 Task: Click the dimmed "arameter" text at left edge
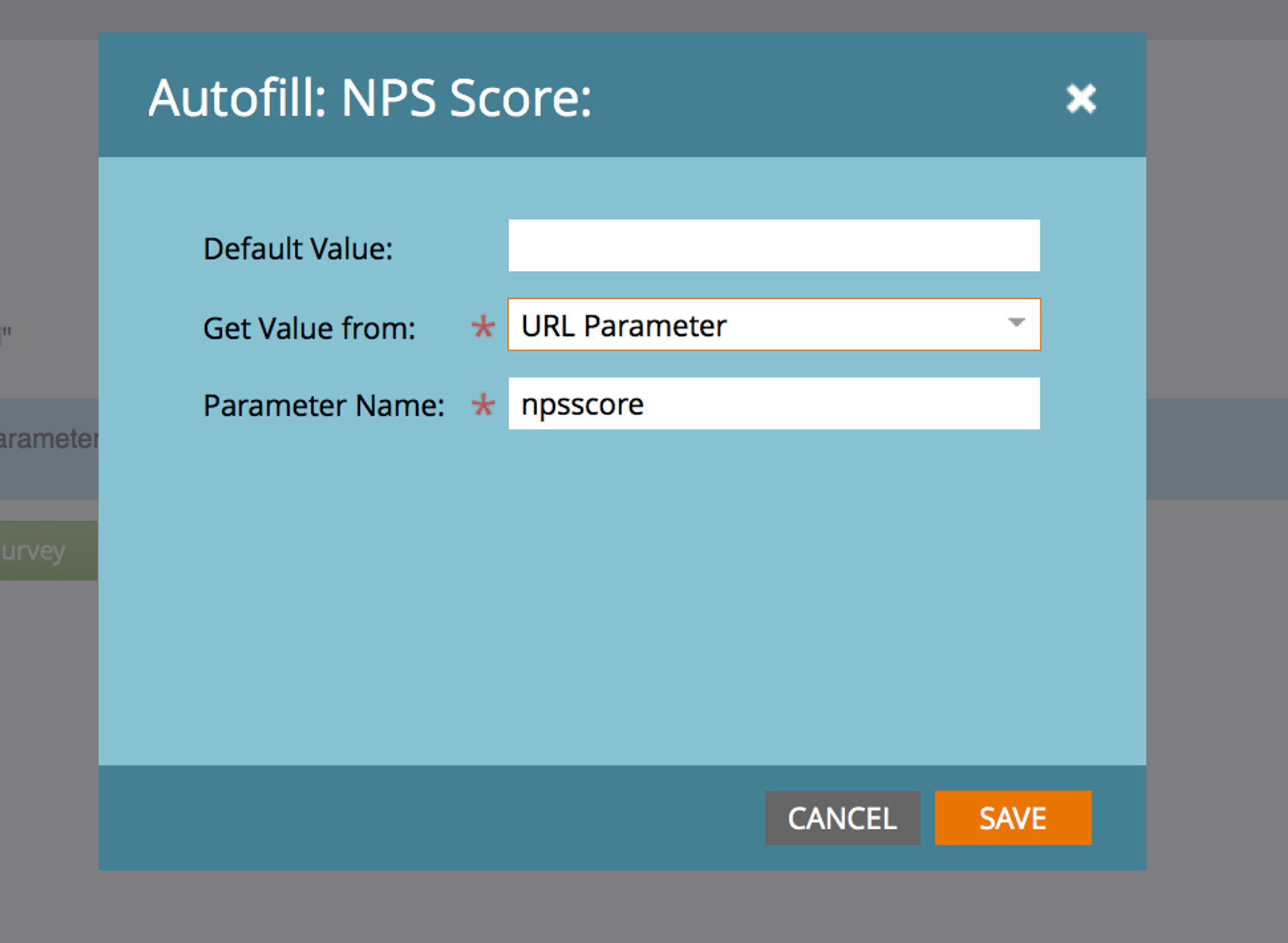click(48, 439)
